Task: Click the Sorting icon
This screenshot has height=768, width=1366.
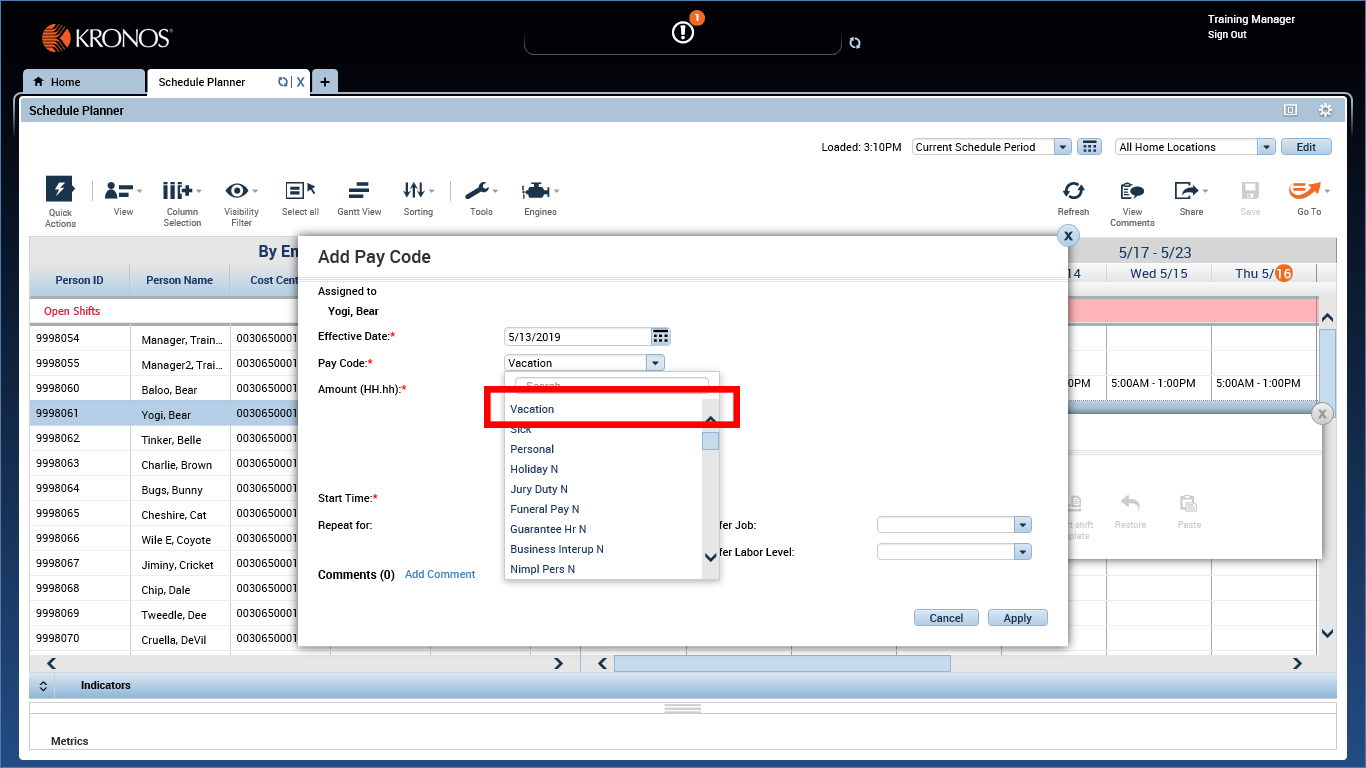Action: tap(416, 190)
